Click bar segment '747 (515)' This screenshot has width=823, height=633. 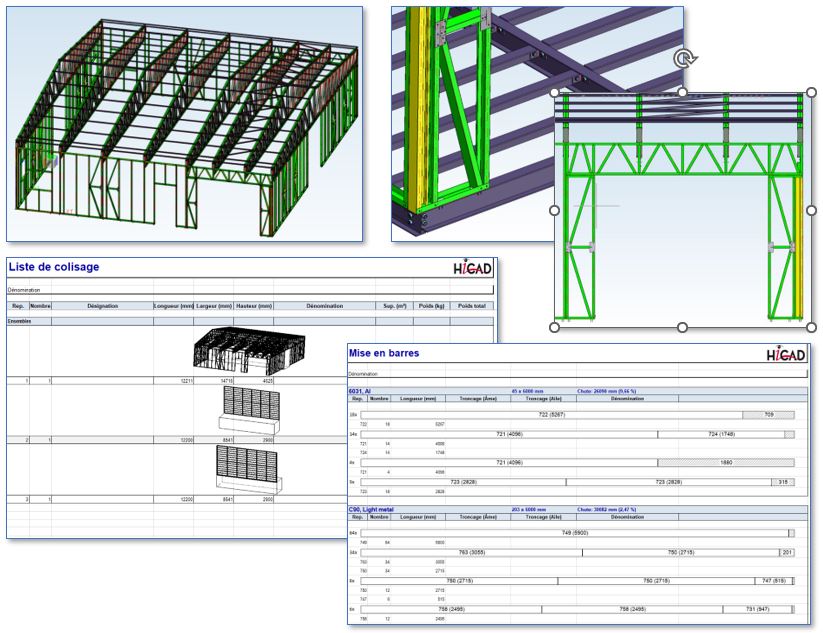(x=773, y=581)
